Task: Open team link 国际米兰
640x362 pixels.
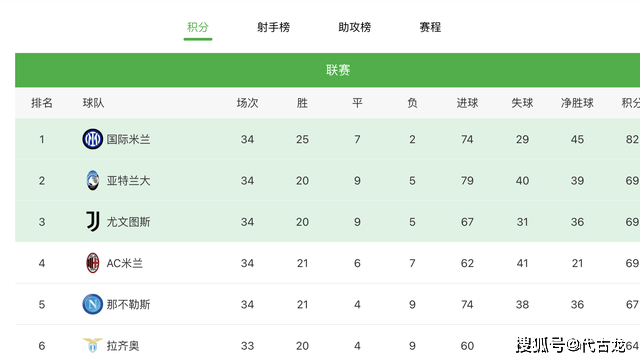Action: [129, 140]
